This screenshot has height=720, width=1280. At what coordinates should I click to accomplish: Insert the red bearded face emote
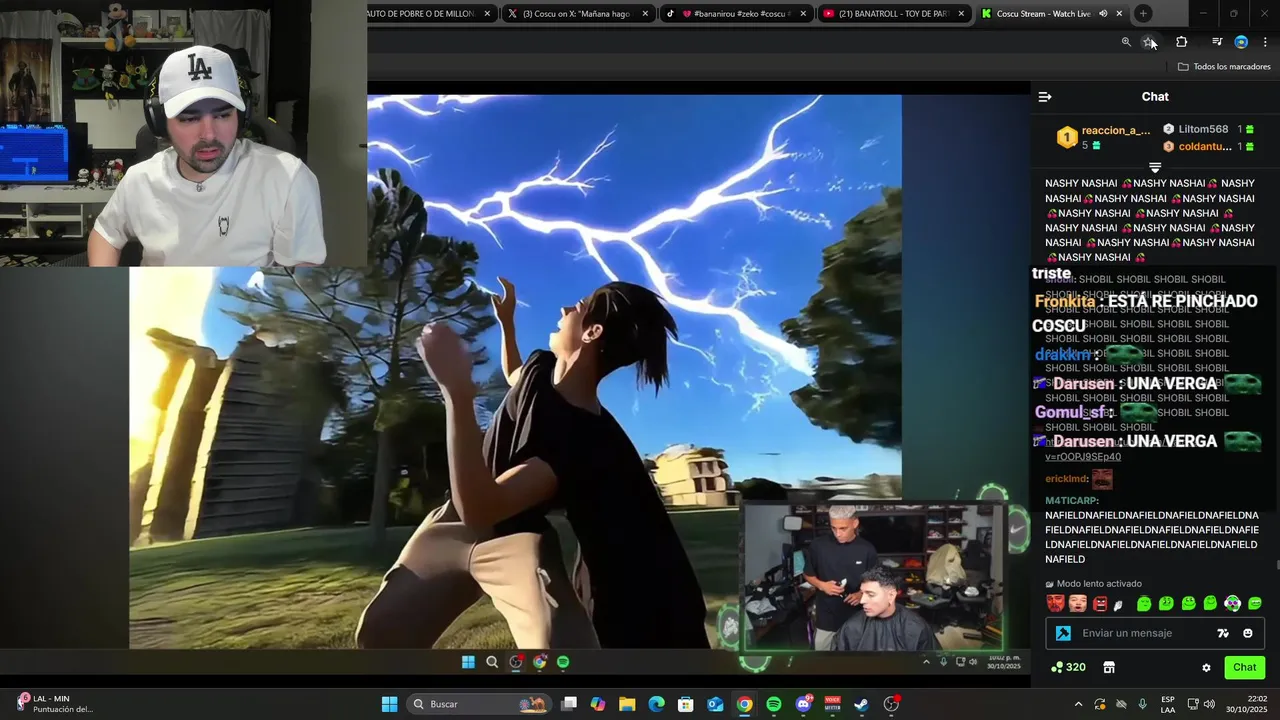pos(1055,604)
